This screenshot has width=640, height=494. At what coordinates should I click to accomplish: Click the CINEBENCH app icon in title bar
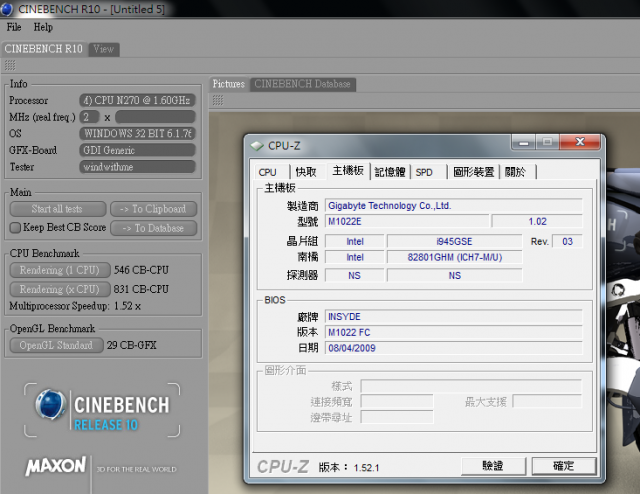point(6,9)
